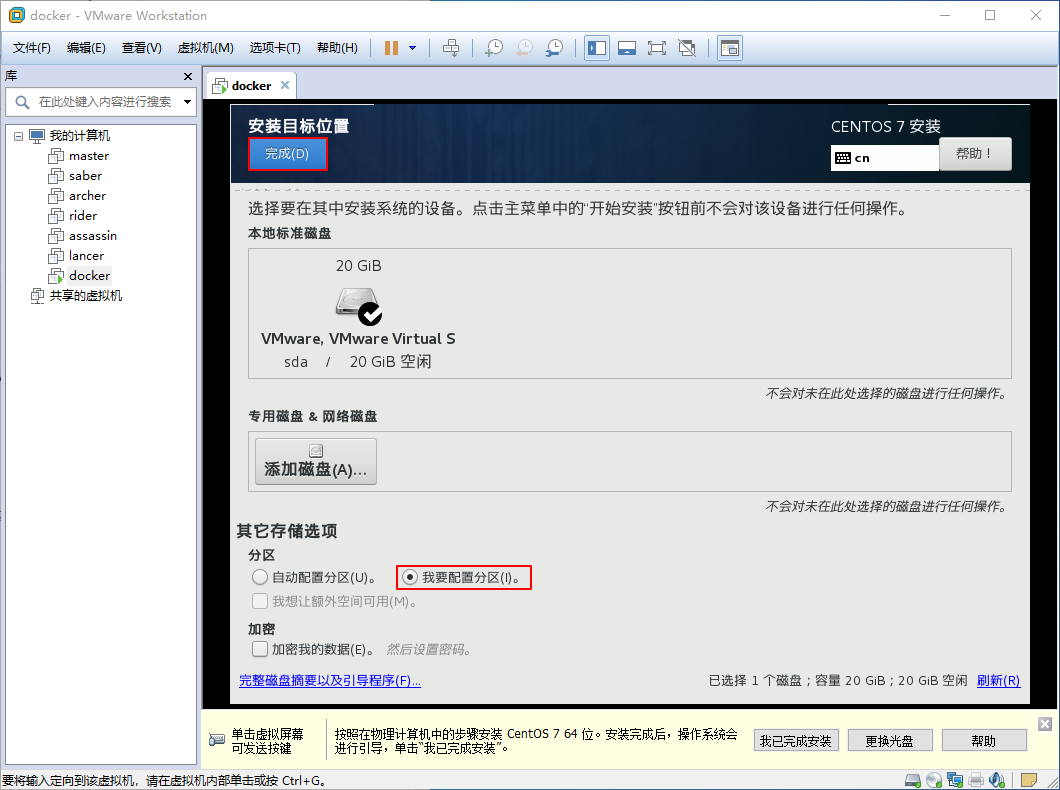The width and height of the screenshot is (1060, 790).
Task: Open the Snapshot Manager
Action: [x=553, y=47]
